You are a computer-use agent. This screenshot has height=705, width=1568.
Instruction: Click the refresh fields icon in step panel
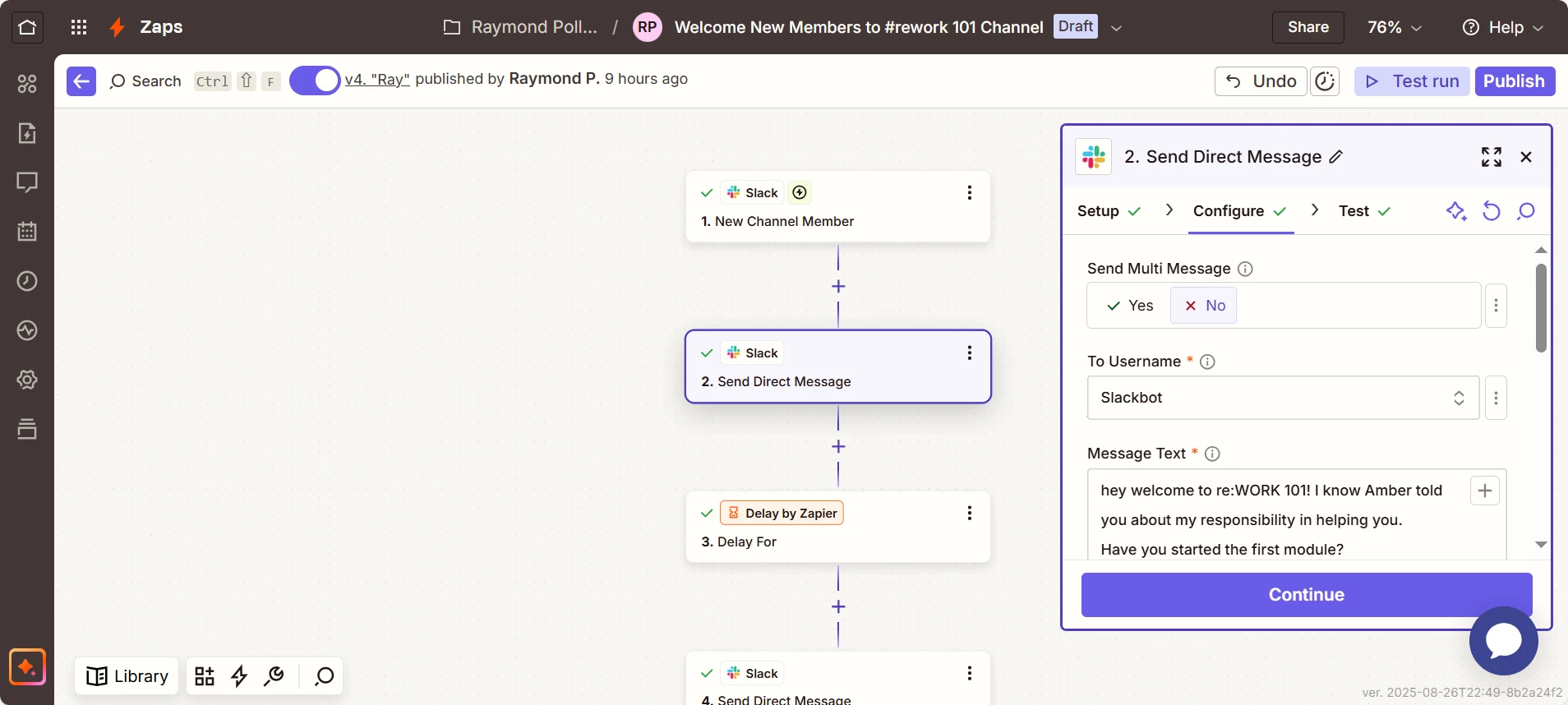click(x=1491, y=211)
